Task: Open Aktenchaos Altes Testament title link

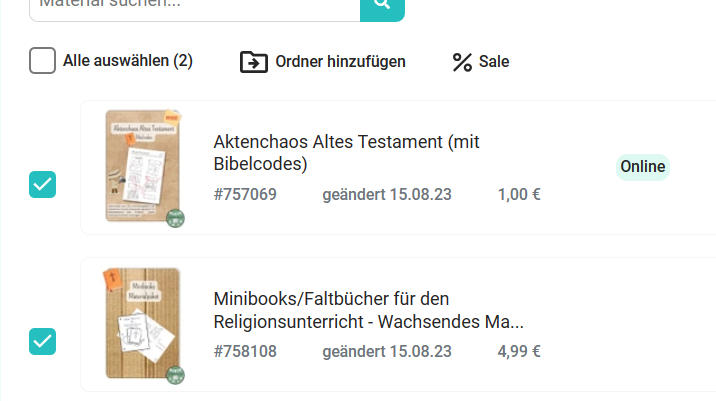Action: [x=347, y=152]
